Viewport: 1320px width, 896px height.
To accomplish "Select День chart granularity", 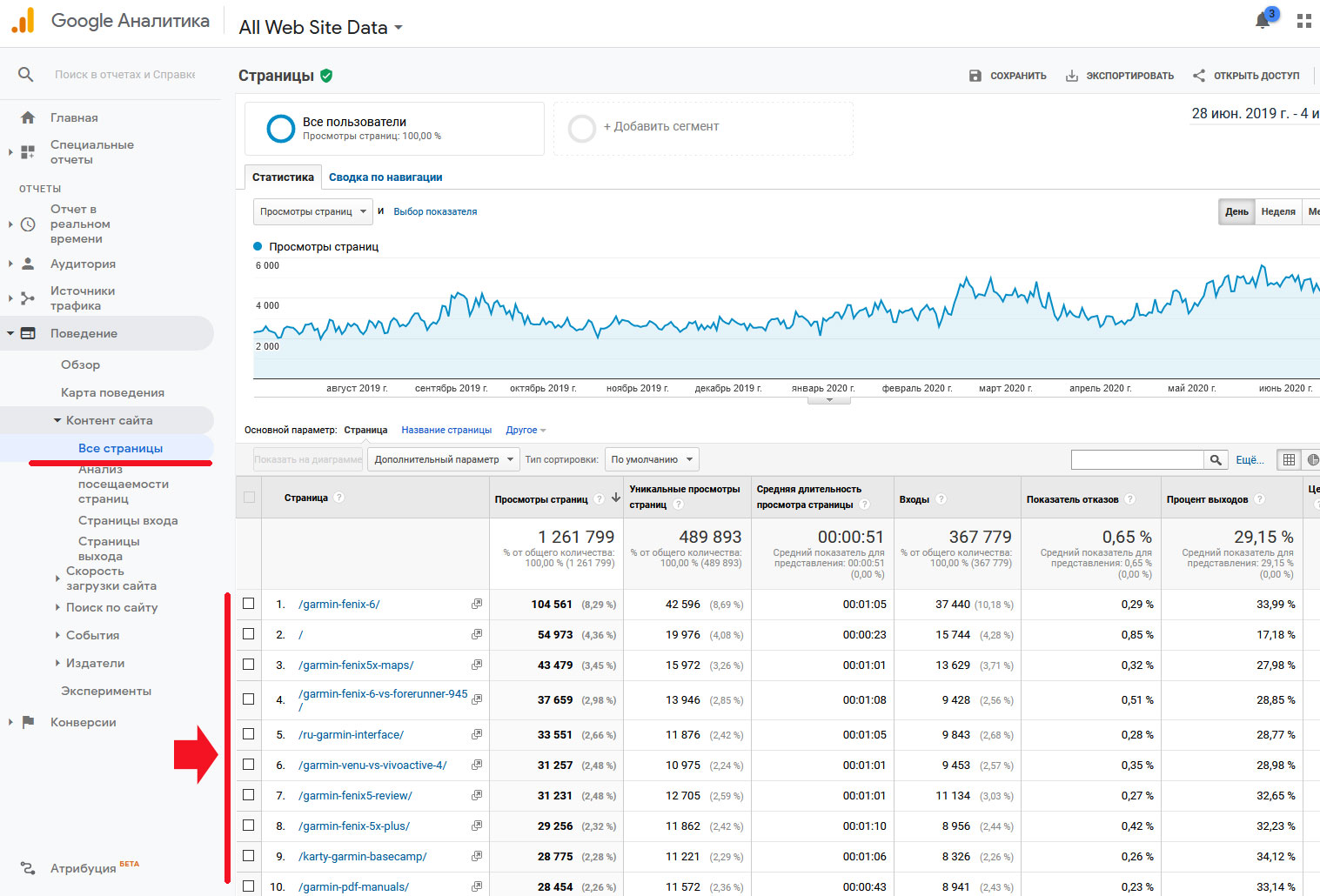I will [x=1236, y=211].
